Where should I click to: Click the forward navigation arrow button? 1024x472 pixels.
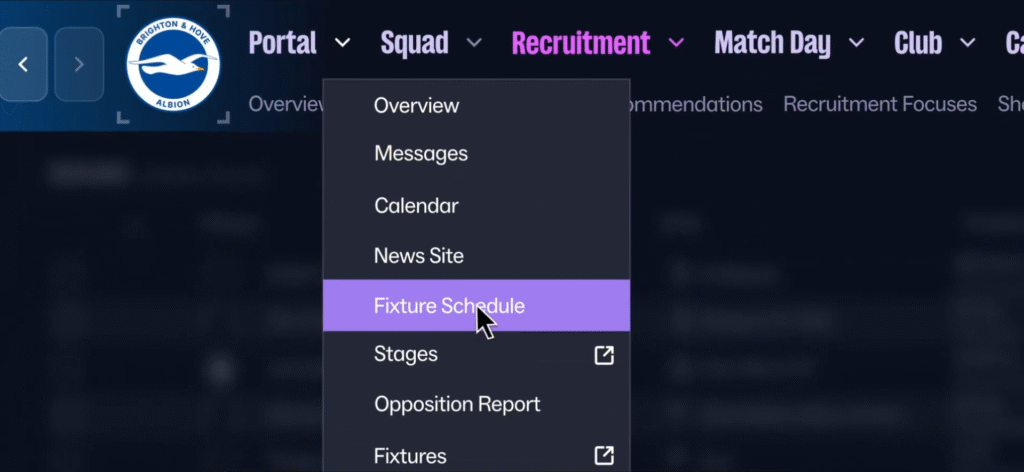[79, 64]
